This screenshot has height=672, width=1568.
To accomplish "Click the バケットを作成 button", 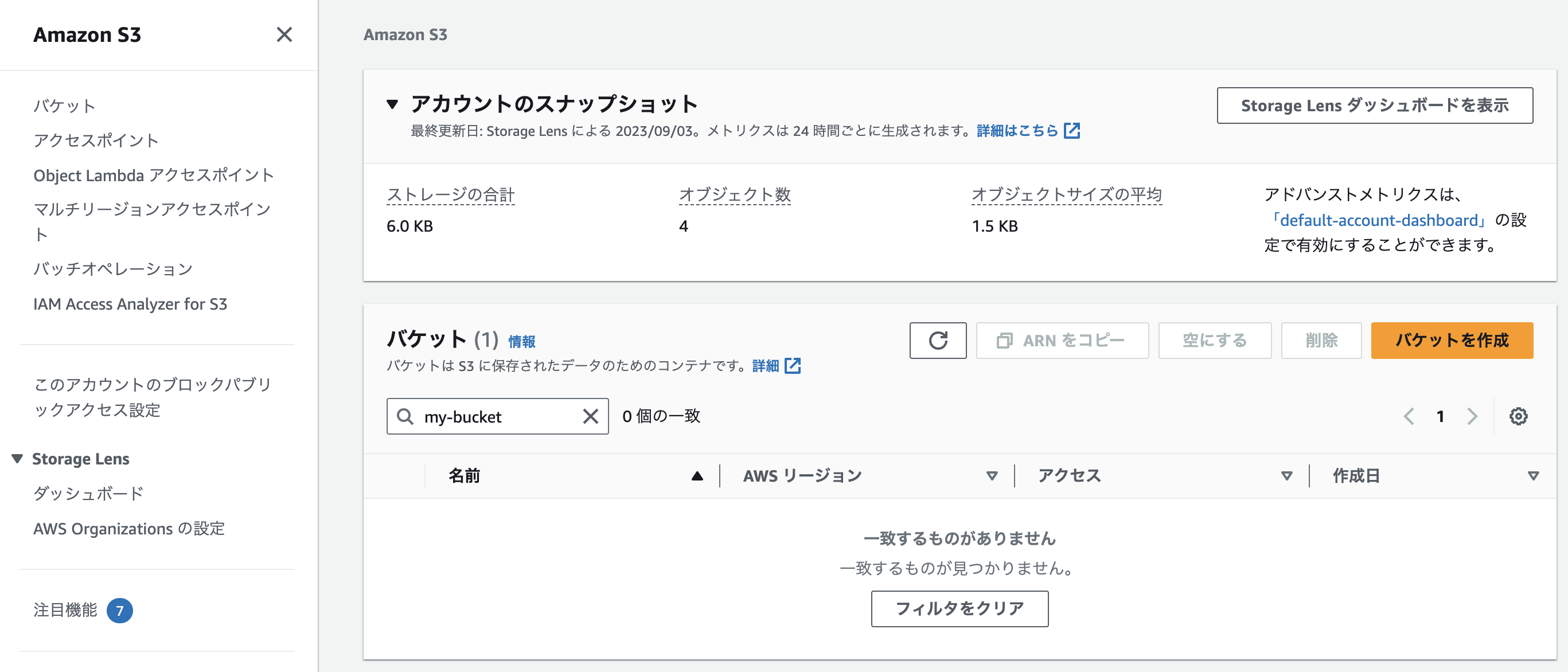I will 1452,340.
